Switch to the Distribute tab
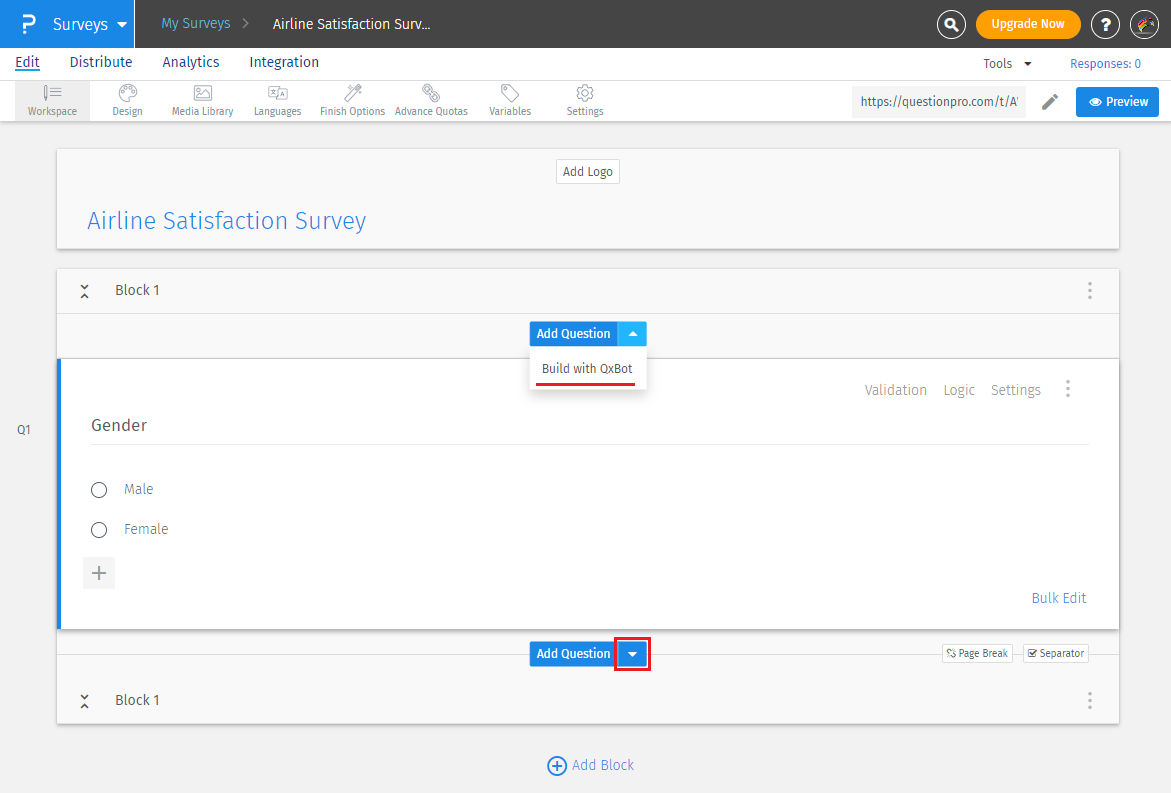 [101, 62]
